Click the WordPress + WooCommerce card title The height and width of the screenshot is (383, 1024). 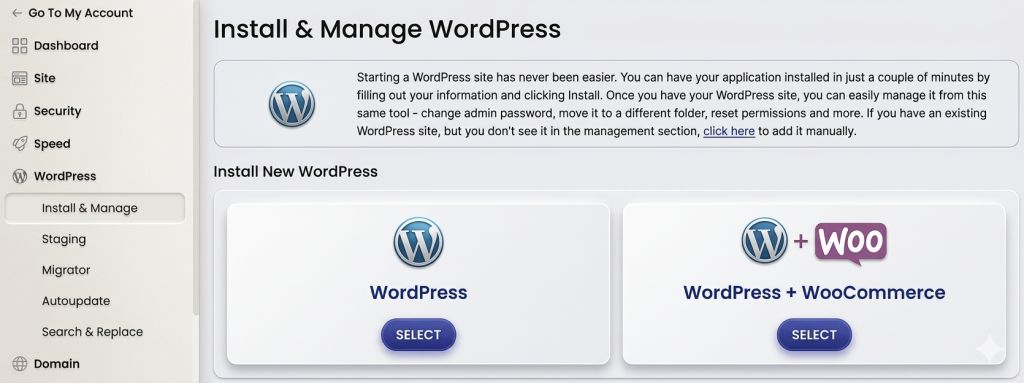(x=814, y=292)
